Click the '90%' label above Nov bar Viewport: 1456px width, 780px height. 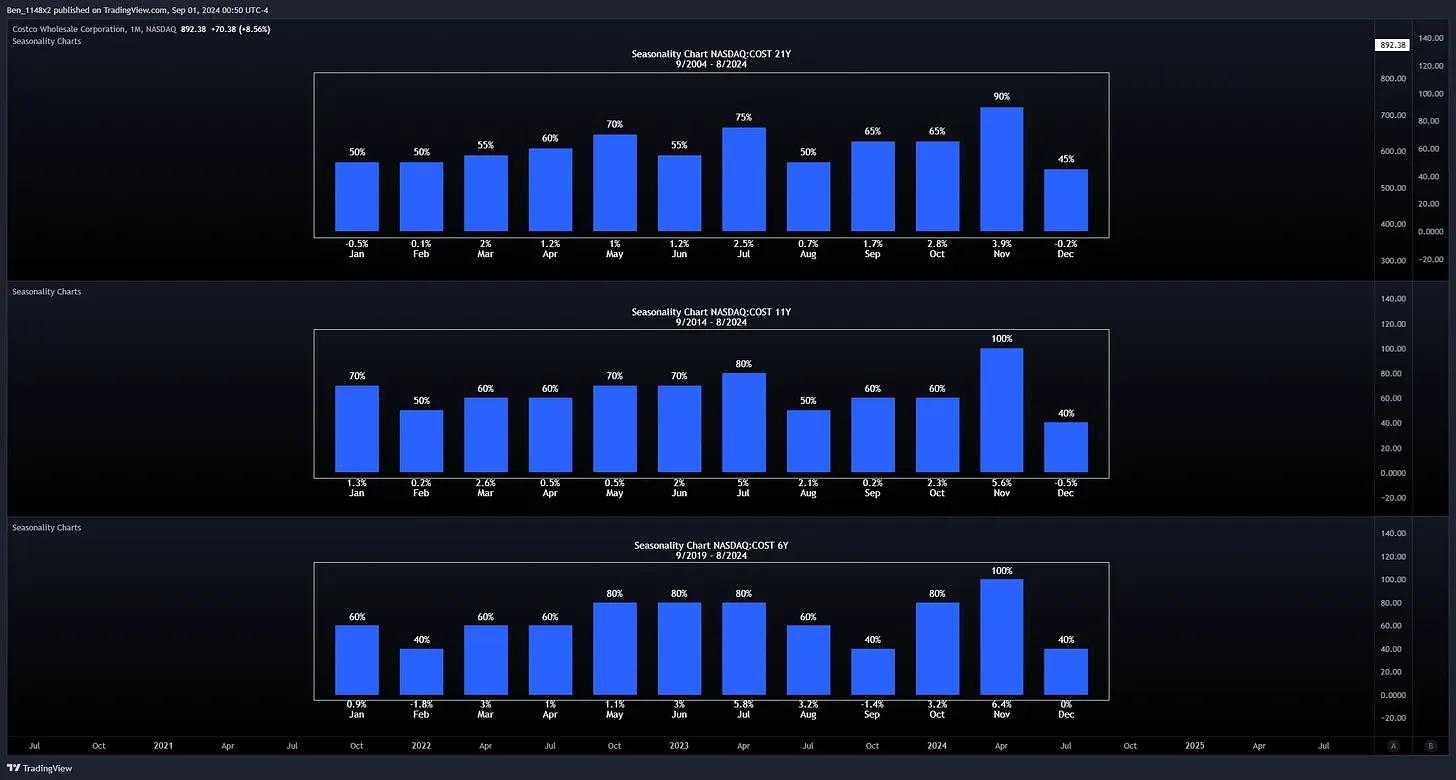[1001, 97]
